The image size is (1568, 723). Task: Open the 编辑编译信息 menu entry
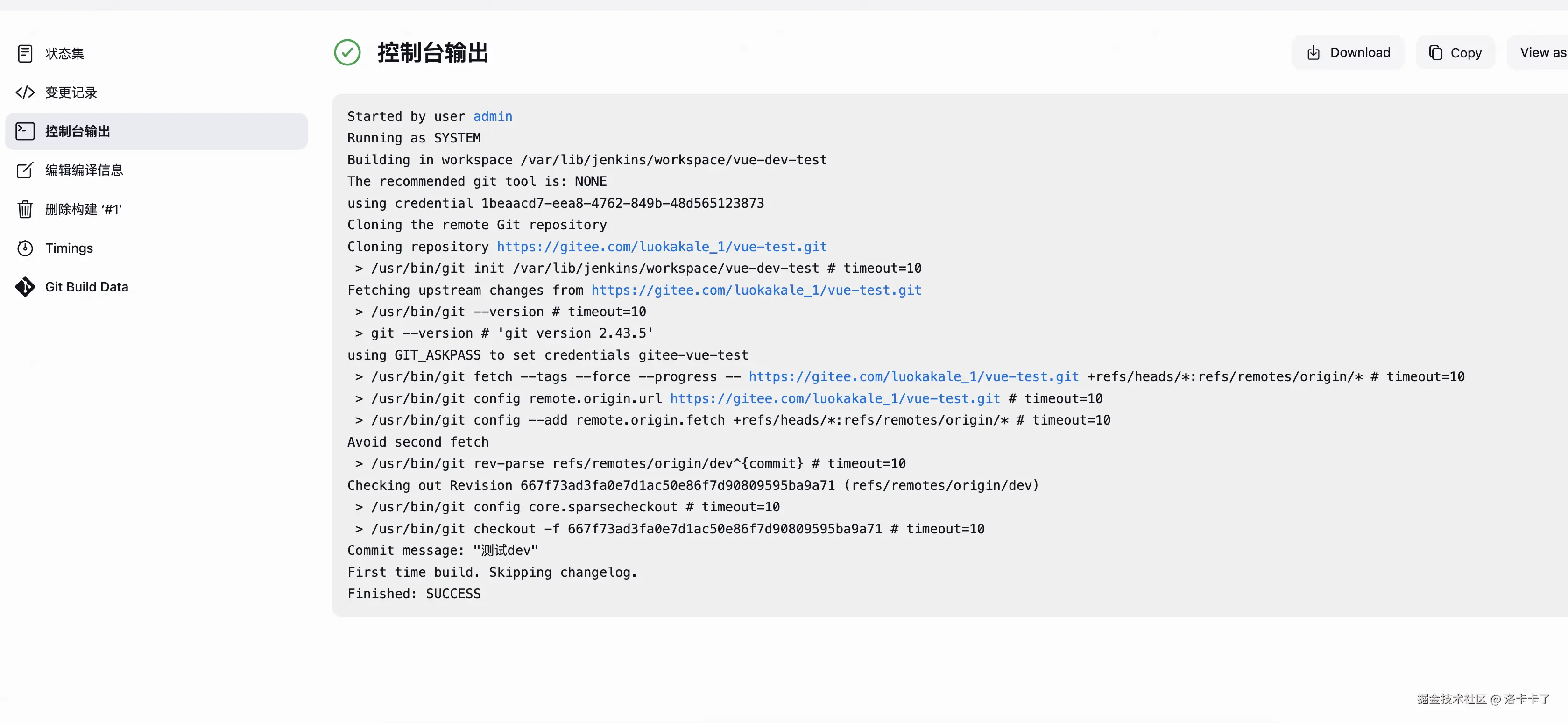click(84, 170)
